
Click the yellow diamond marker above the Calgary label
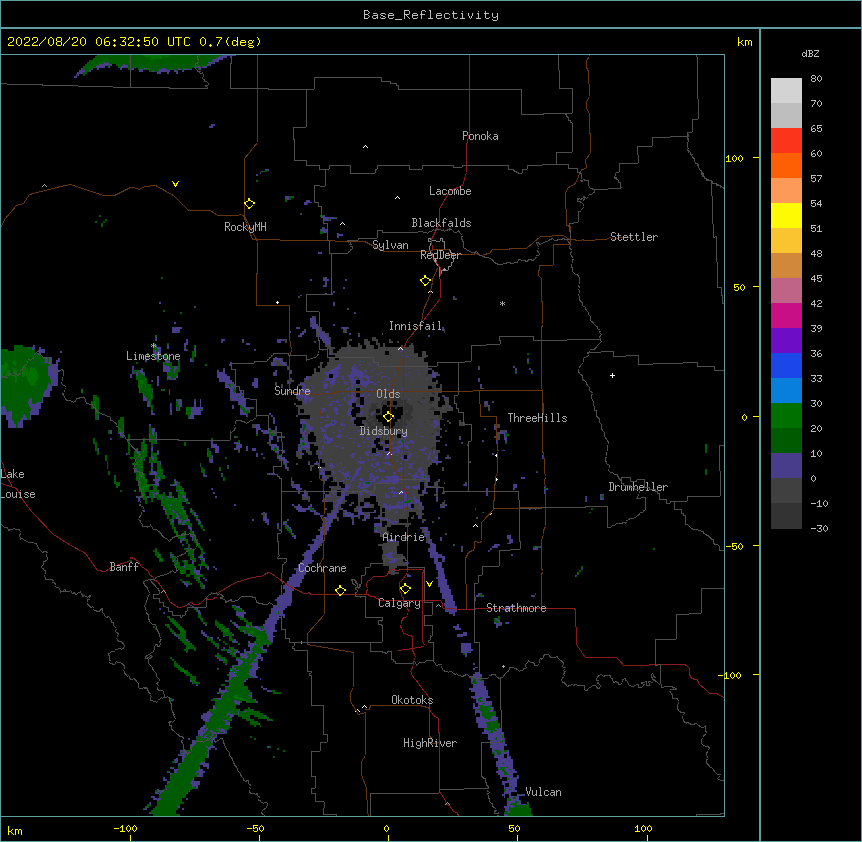405,589
